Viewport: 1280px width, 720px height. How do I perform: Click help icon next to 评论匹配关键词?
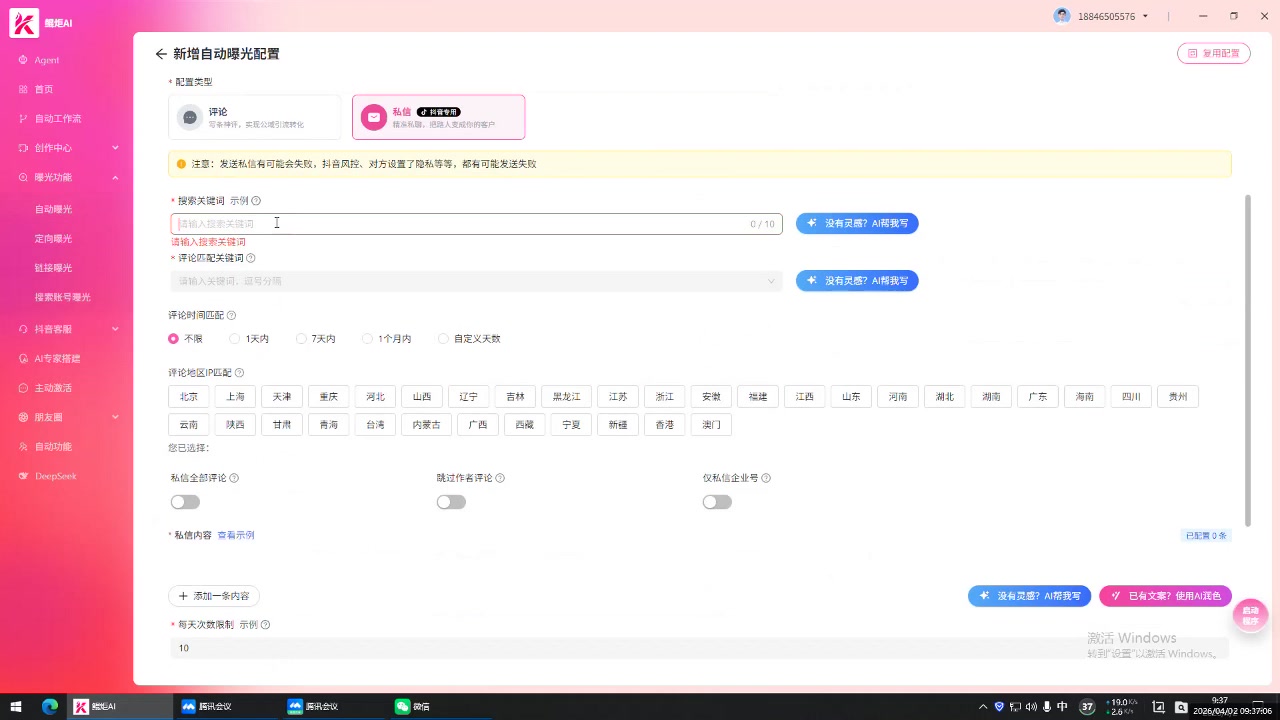pos(251,258)
